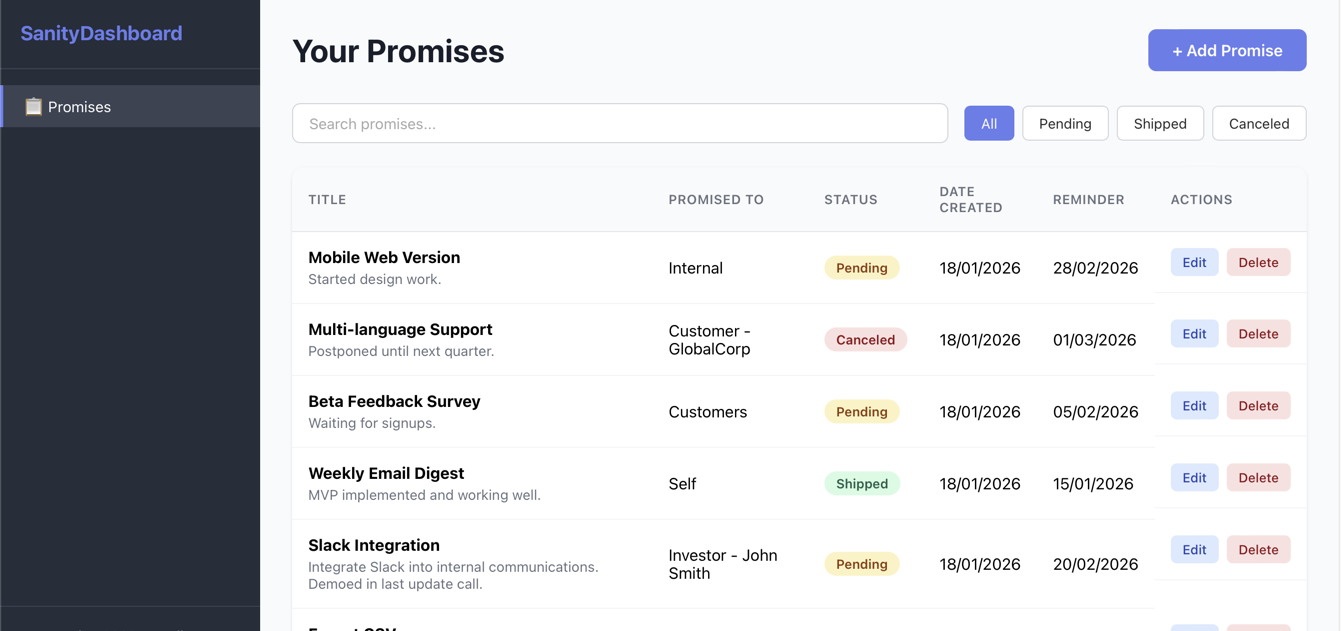Delete the Beta Feedback Survey promise

coord(1258,405)
